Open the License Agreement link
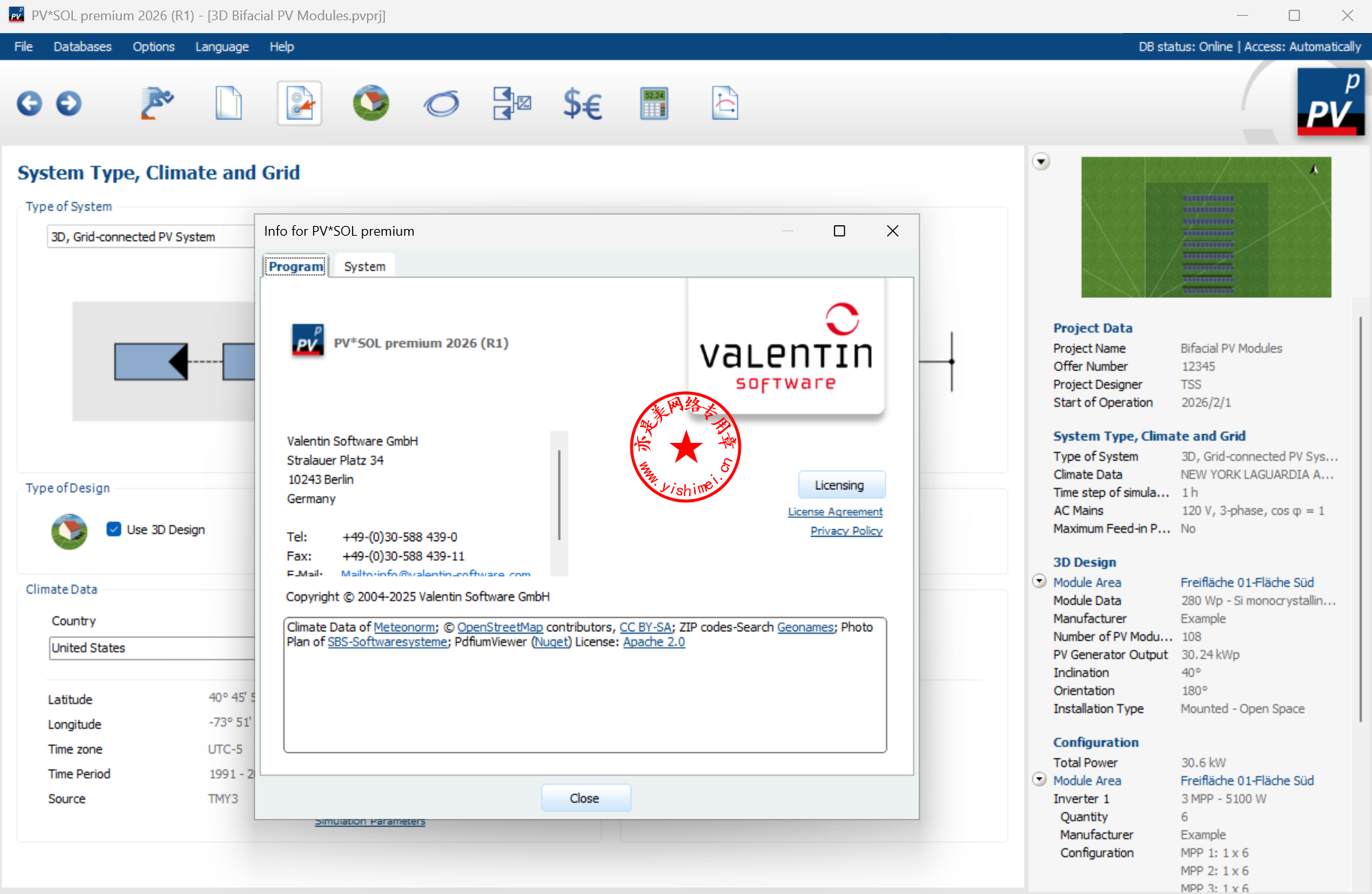The image size is (1372, 894). [x=835, y=512]
